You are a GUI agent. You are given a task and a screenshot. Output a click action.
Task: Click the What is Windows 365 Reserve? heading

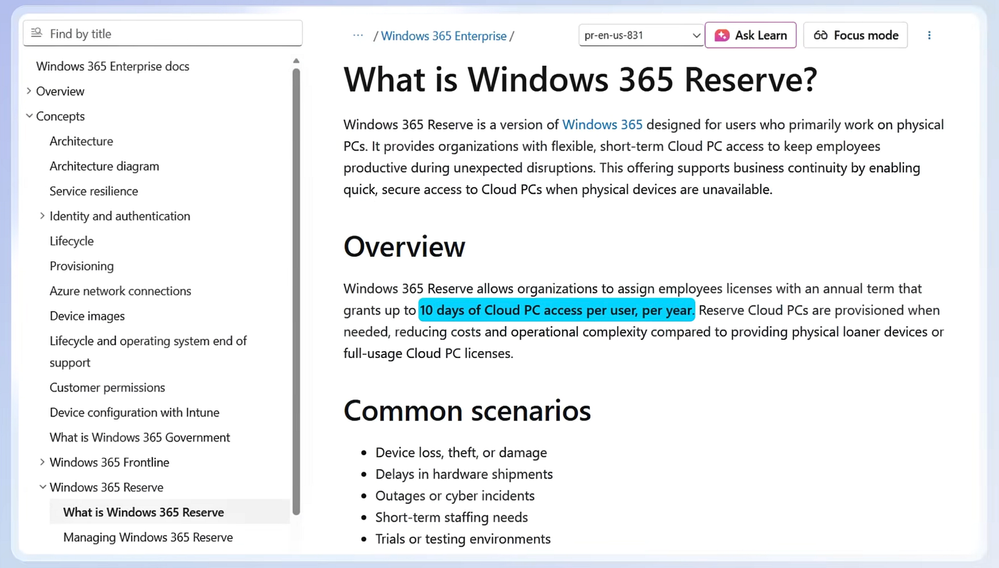pyautogui.click(x=580, y=80)
